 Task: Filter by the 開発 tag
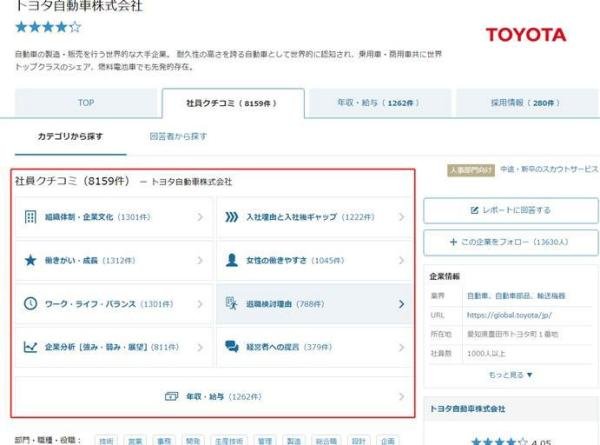tap(193, 441)
